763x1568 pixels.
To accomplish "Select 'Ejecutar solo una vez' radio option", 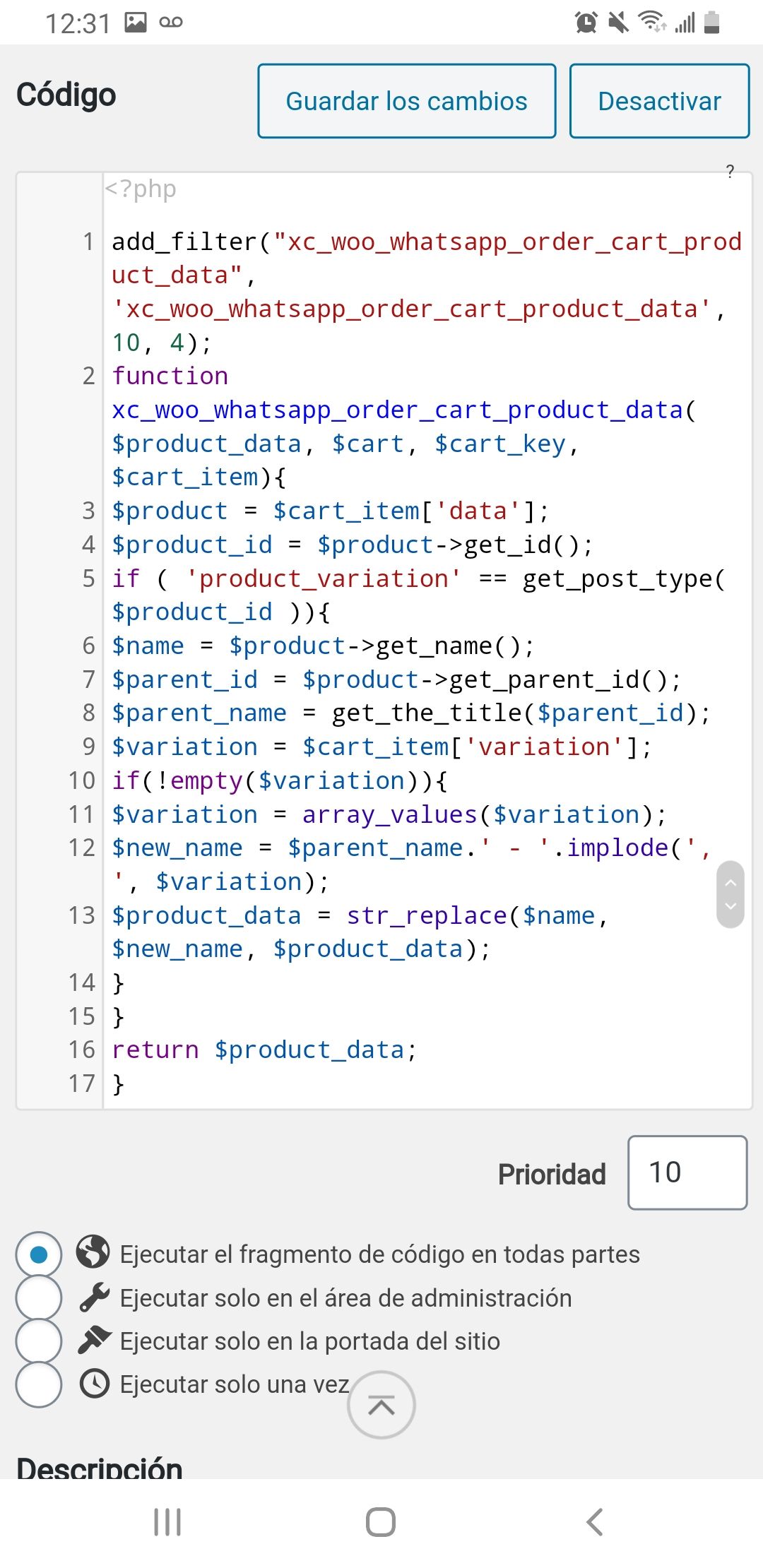I will click(39, 1384).
